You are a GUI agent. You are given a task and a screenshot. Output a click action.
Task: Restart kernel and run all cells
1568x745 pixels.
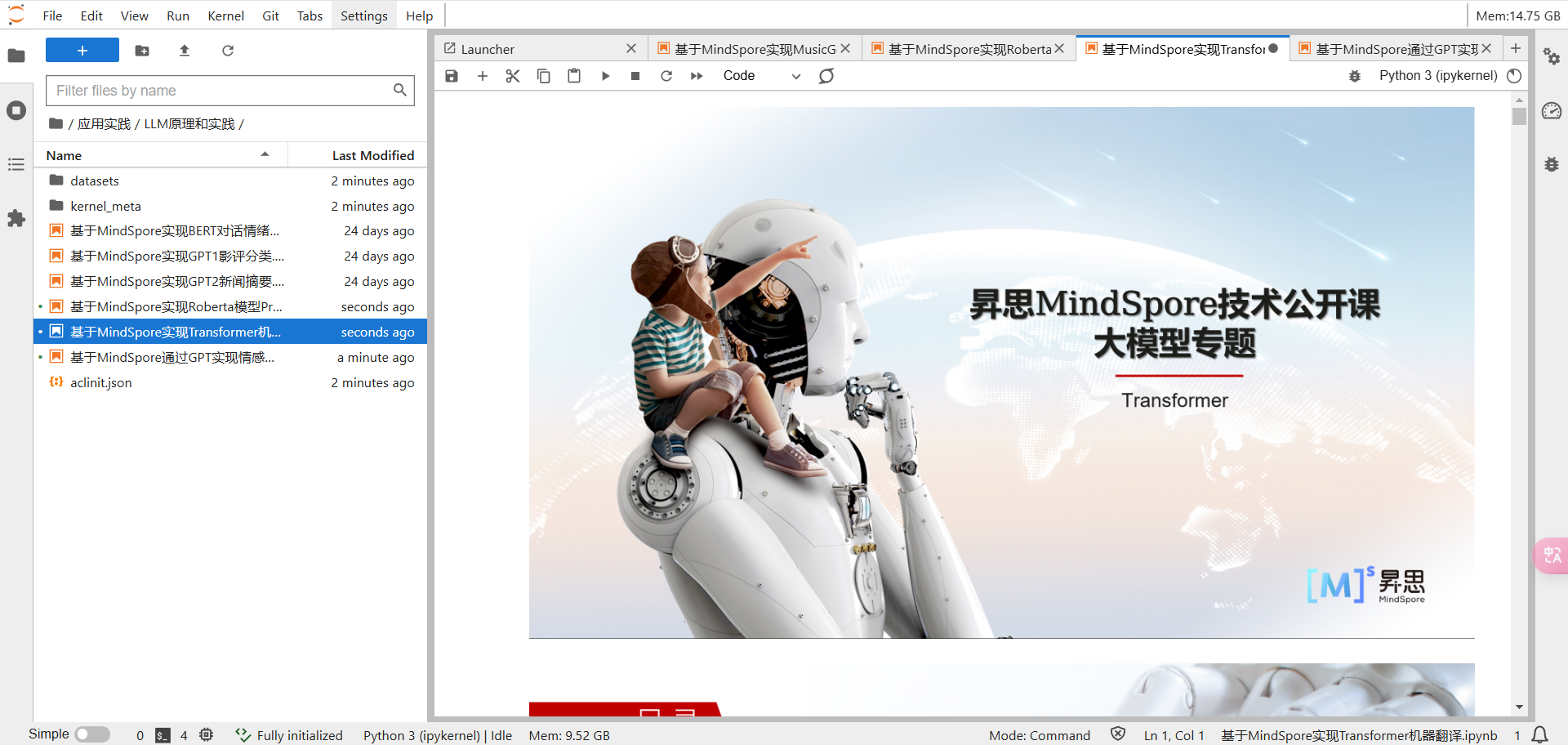pyautogui.click(x=697, y=76)
